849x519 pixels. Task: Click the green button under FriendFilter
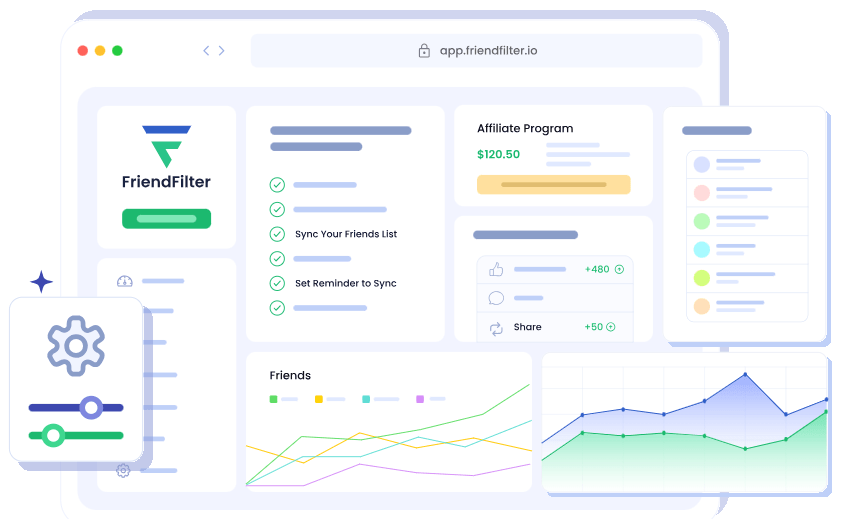[166, 219]
